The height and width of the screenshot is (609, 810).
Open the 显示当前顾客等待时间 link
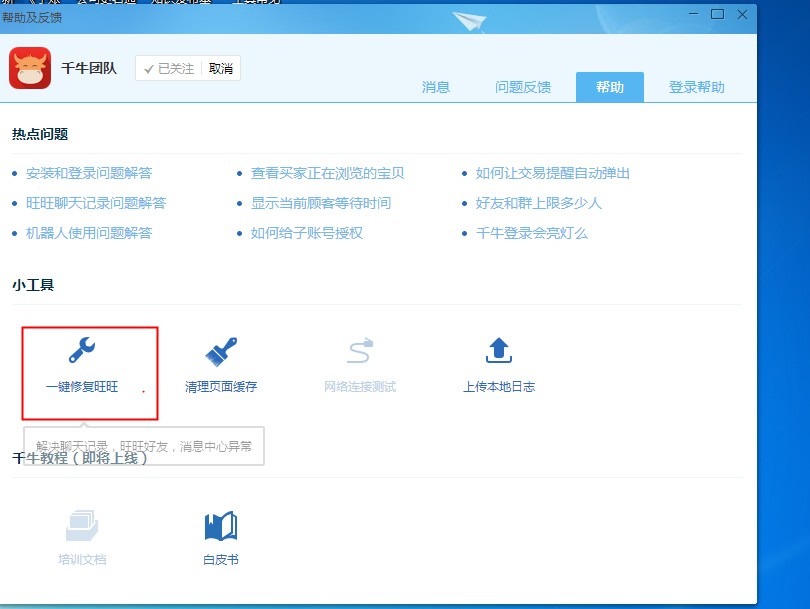[321, 203]
